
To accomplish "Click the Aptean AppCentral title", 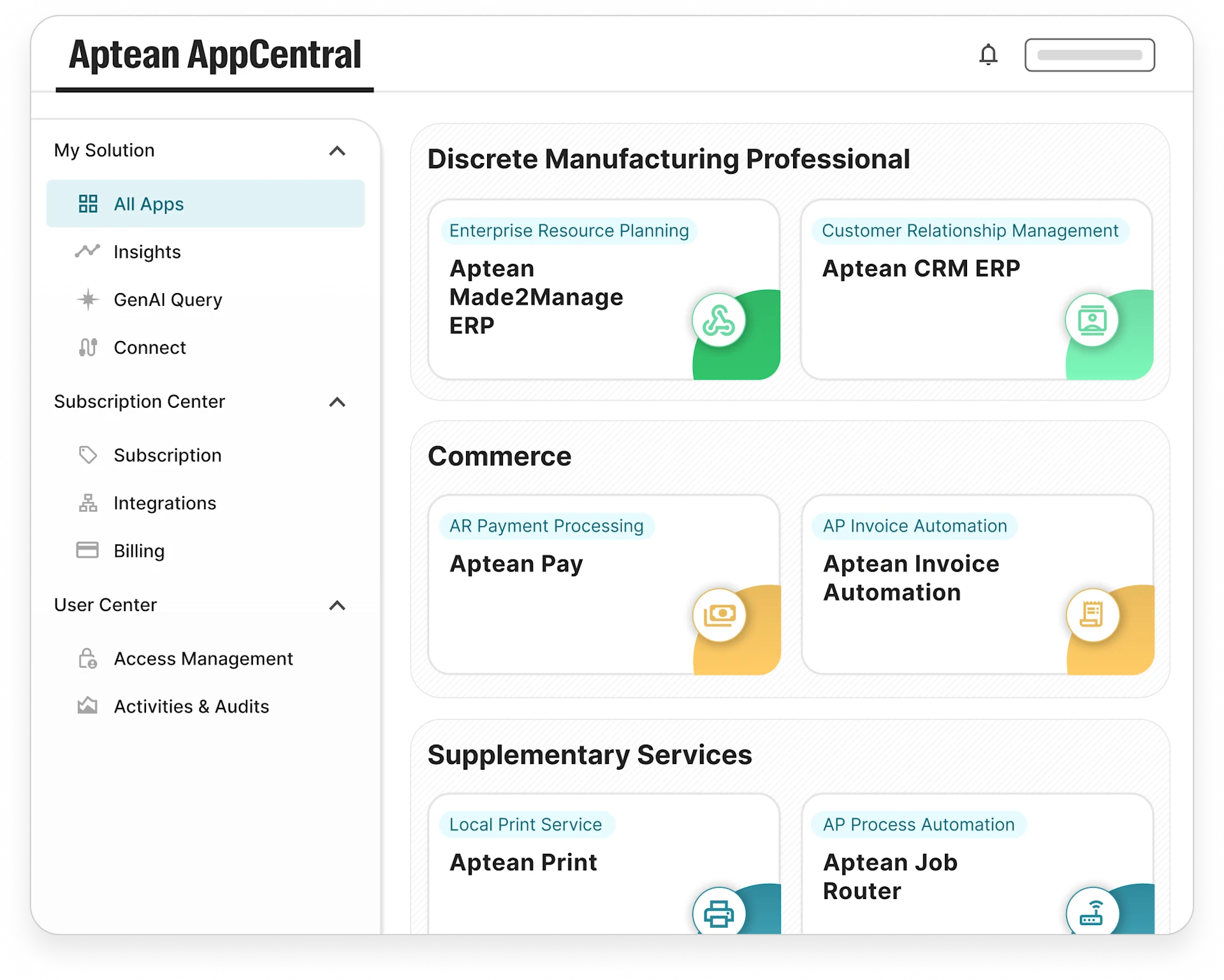I will coord(215,55).
